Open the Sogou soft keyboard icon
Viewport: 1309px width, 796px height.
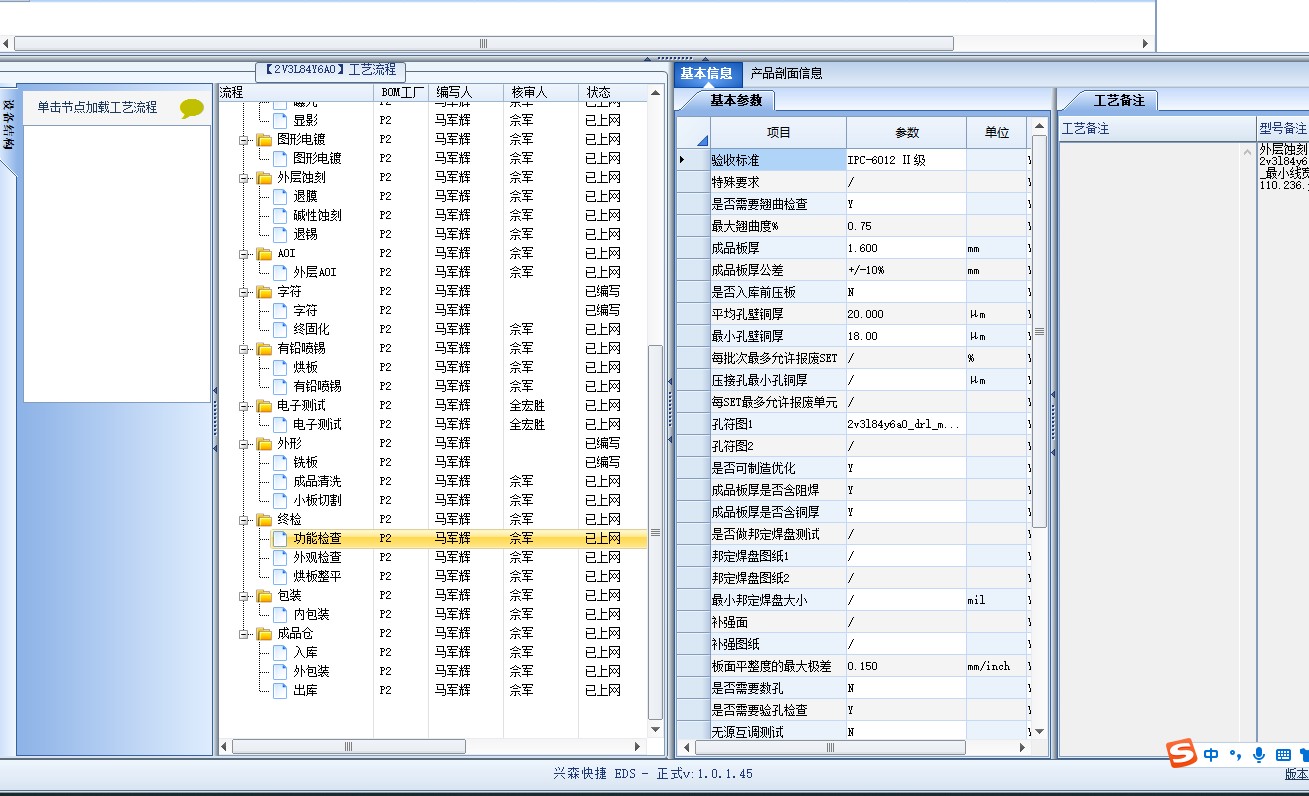point(1283,755)
